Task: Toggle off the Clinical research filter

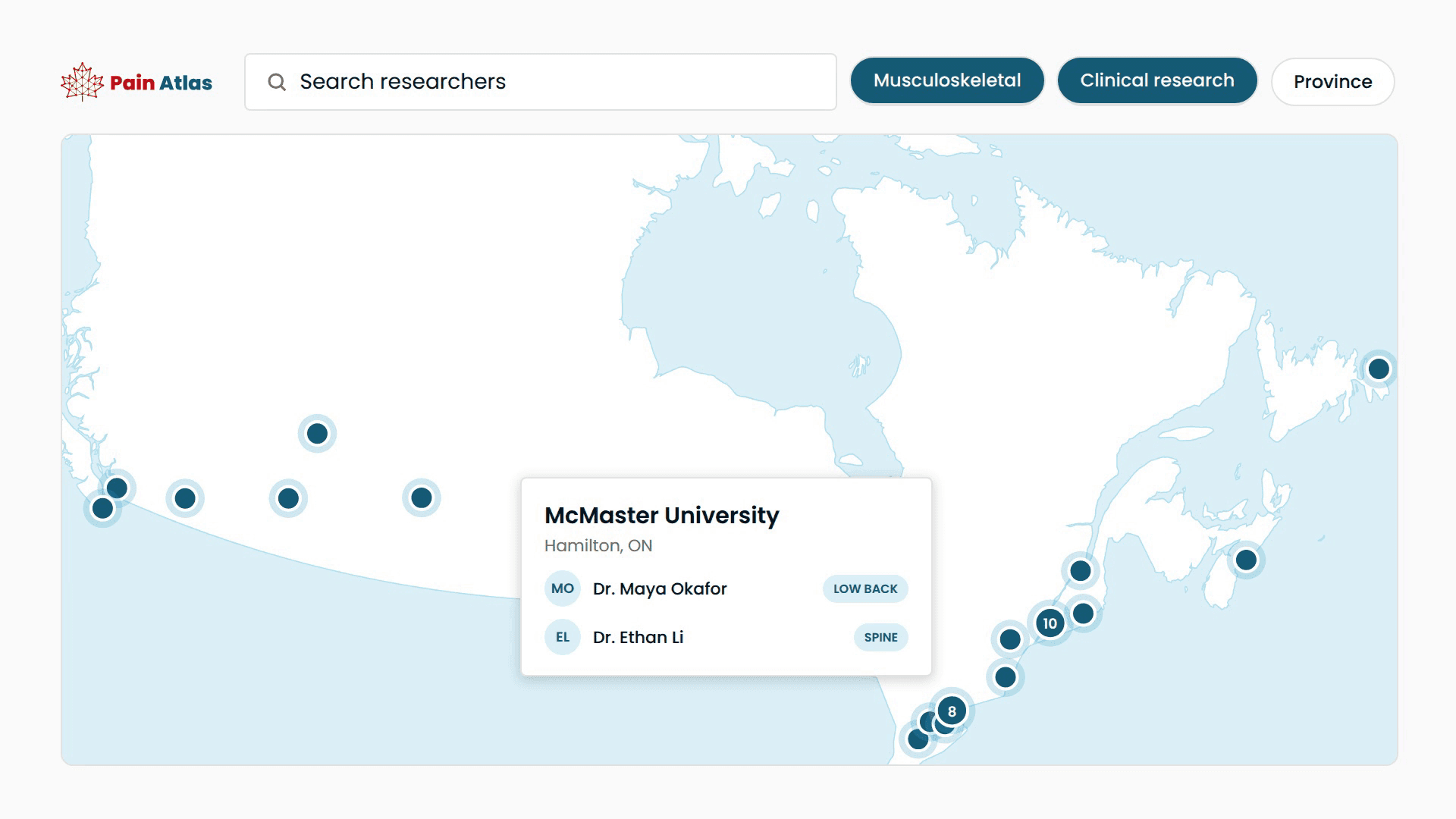Action: [1157, 80]
